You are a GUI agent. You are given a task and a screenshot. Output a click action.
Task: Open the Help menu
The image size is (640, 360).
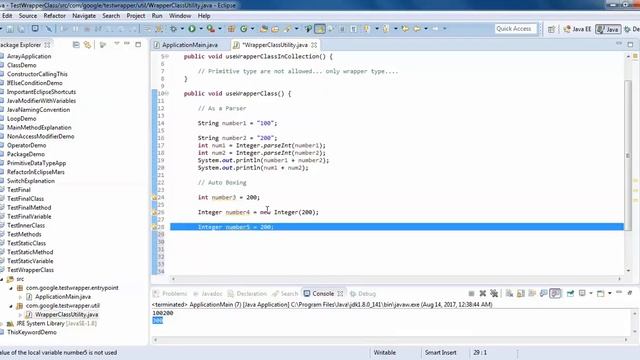point(204,16)
